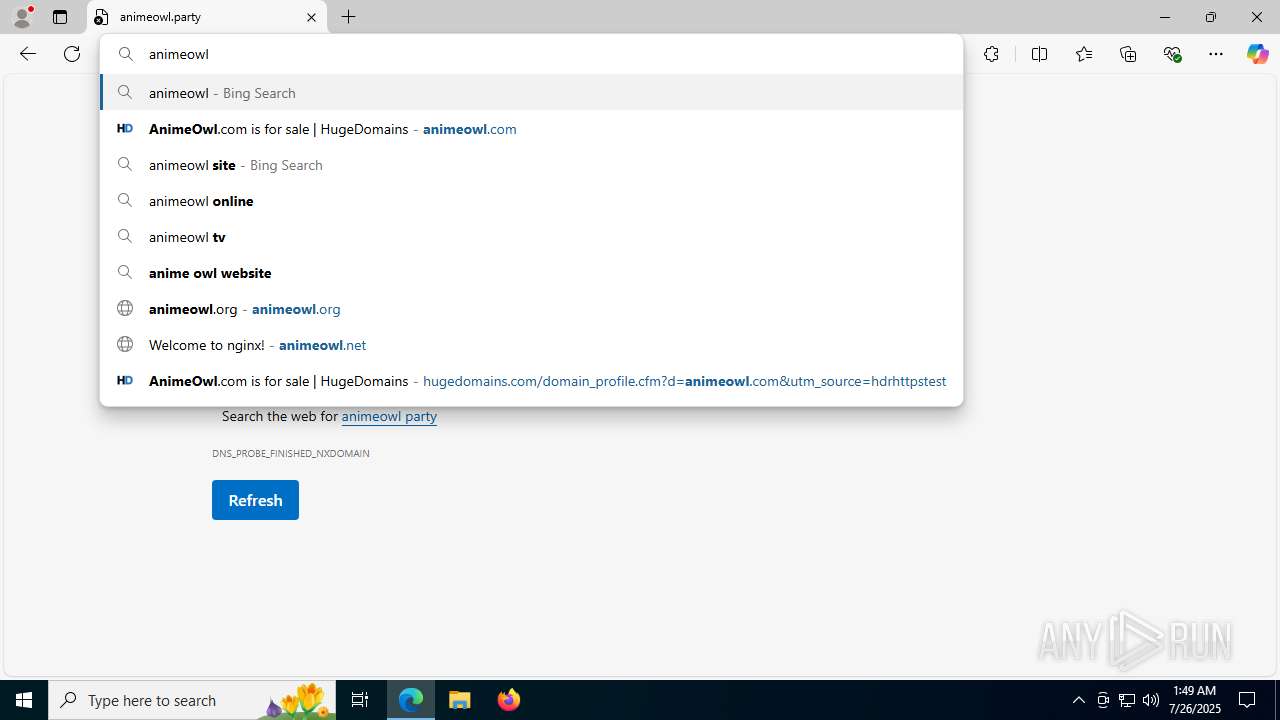
Task: Choose AnimeOwl.com is for sale animeowl.com suggestion
Action: [x=531, y=129]
